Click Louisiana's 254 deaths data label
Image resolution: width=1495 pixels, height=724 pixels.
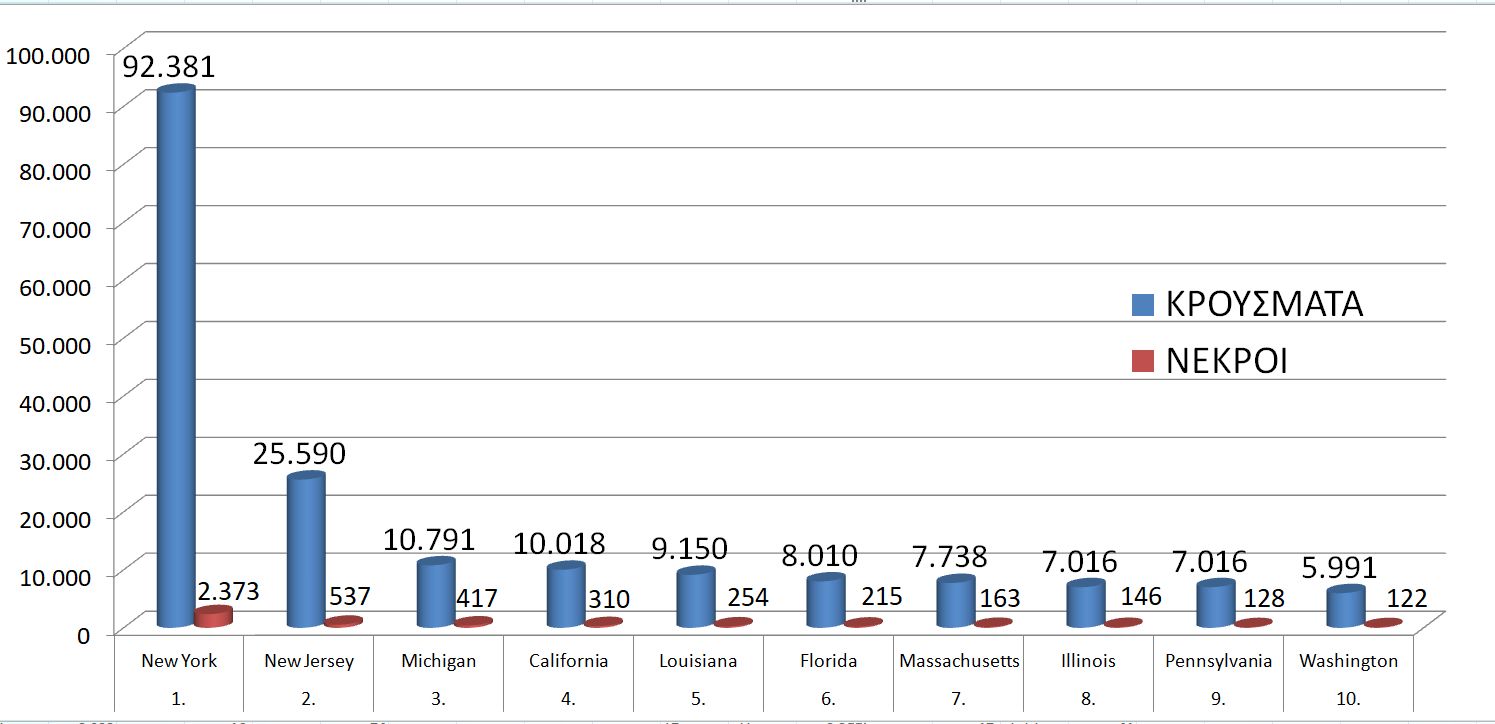pyautogui.click(x=748, y=597)
